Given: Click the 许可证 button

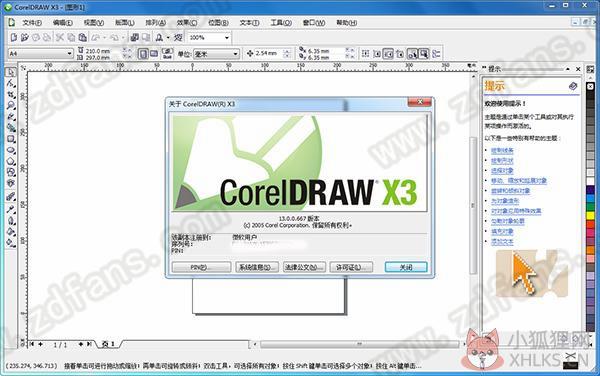Looking at the screenshot, I should pos(351,267).
